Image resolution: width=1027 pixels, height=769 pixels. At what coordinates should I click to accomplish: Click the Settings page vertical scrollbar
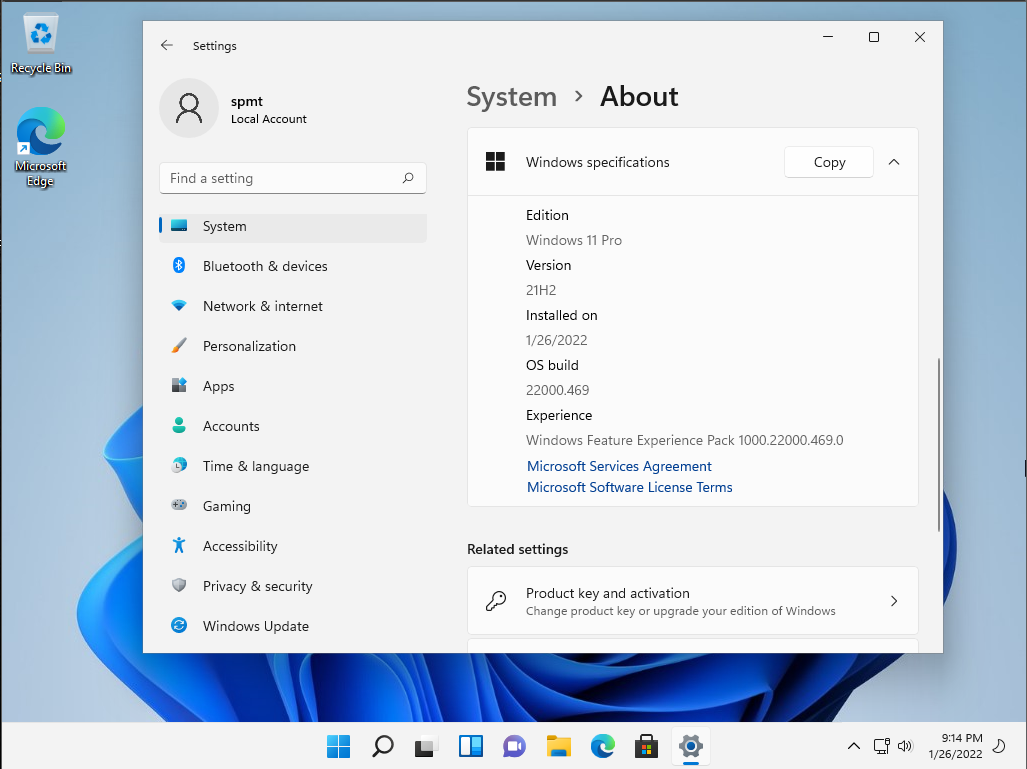939,445
